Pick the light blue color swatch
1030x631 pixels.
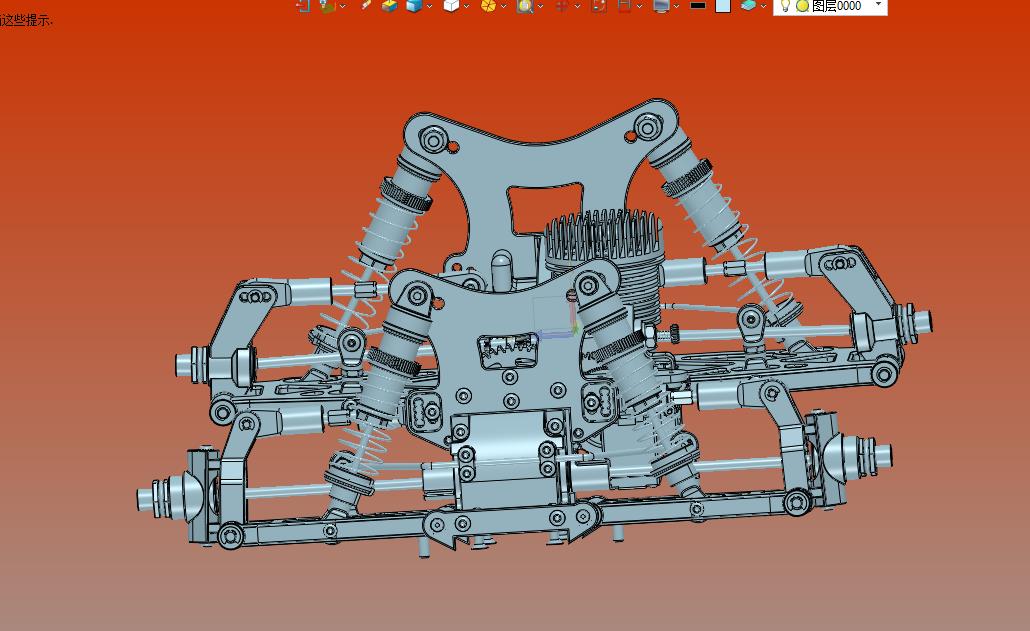click(x=723, y=5)
